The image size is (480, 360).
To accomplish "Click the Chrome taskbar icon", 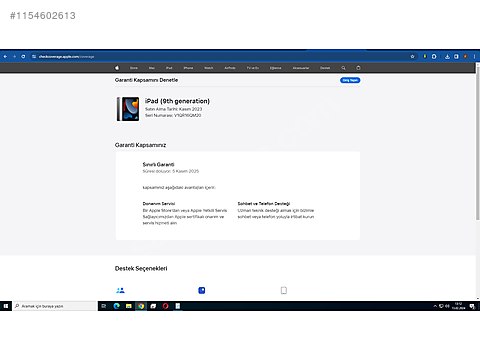I will (141, 306).
